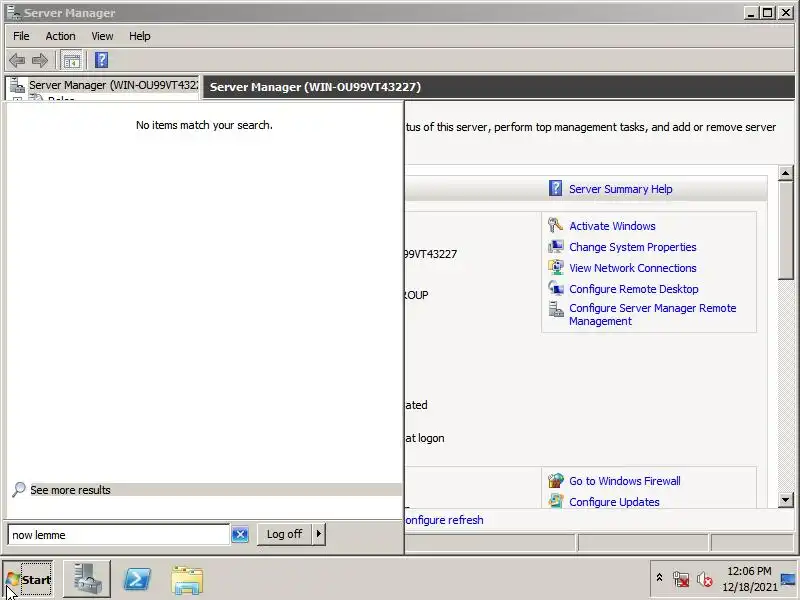The width and height of the screenshot is (800, 600).
Task: Click the vertical scrollbar thumb
Action: pos(786,230)
